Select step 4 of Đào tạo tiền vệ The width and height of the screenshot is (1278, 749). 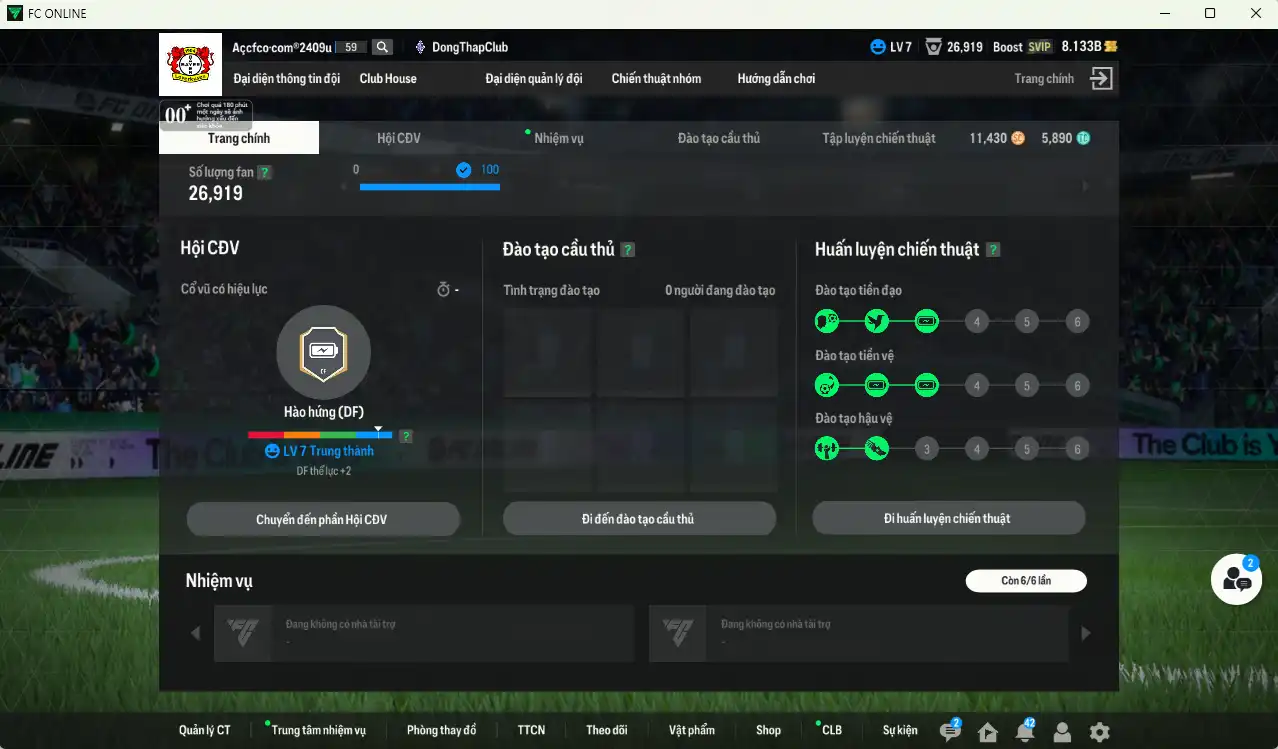976,385
